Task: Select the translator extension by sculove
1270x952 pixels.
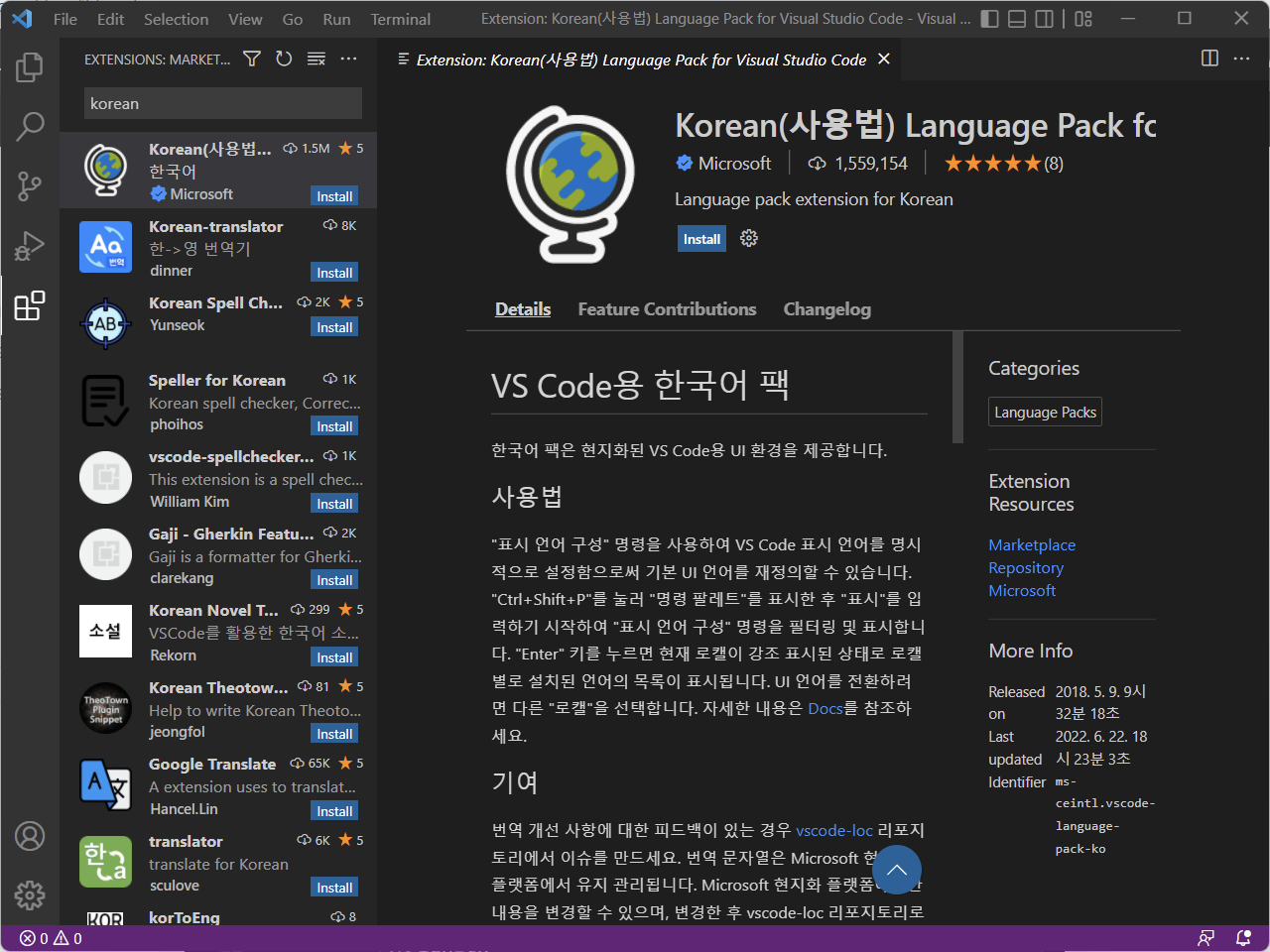Action: 218,863
